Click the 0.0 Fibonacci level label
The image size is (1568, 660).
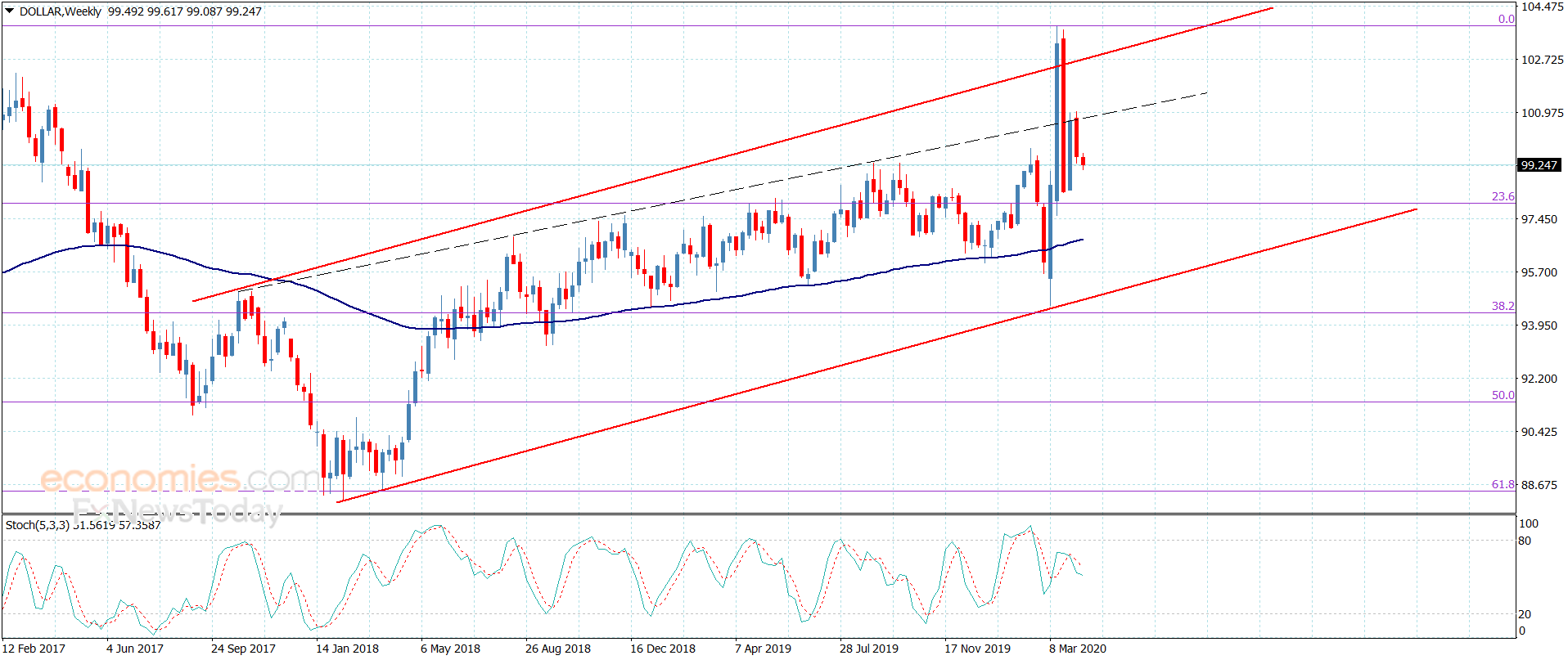(1506, 19)
